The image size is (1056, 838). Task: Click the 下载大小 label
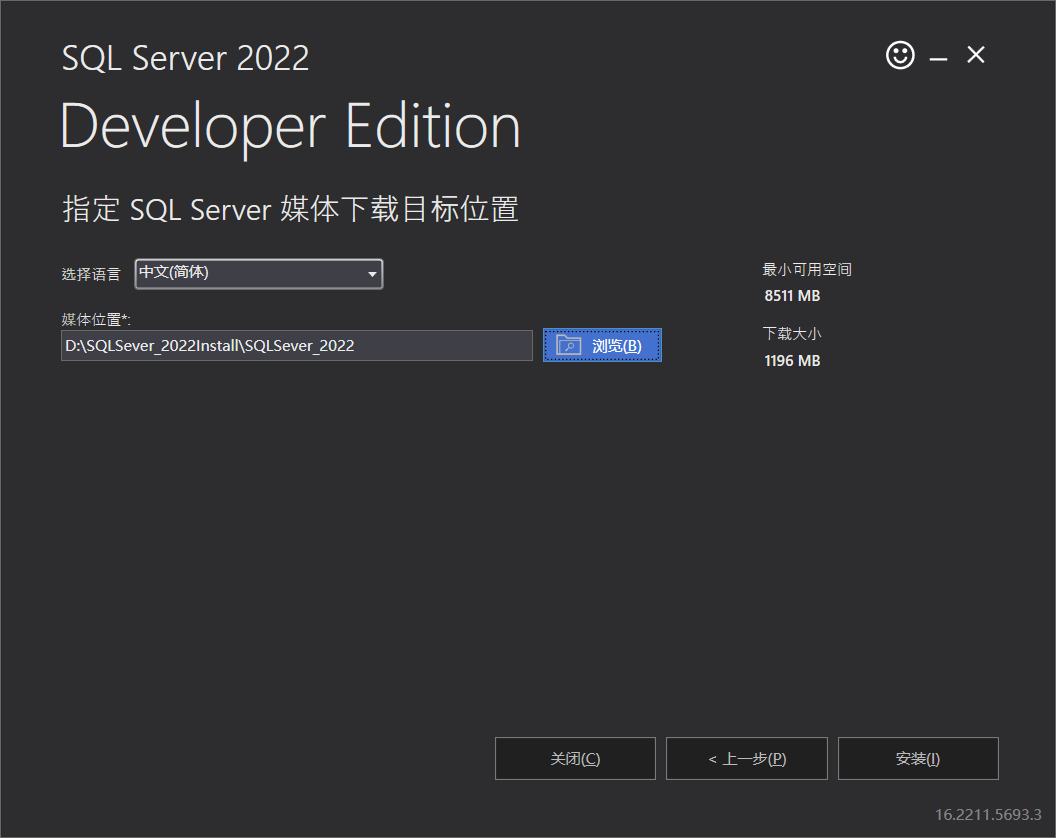(x=792, y=333)
